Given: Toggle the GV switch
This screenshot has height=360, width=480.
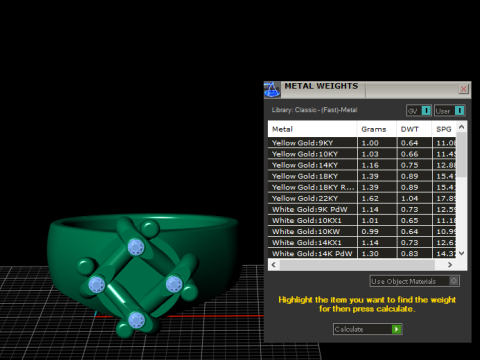Looking at the screenshot, I should [x=419, y=111].
